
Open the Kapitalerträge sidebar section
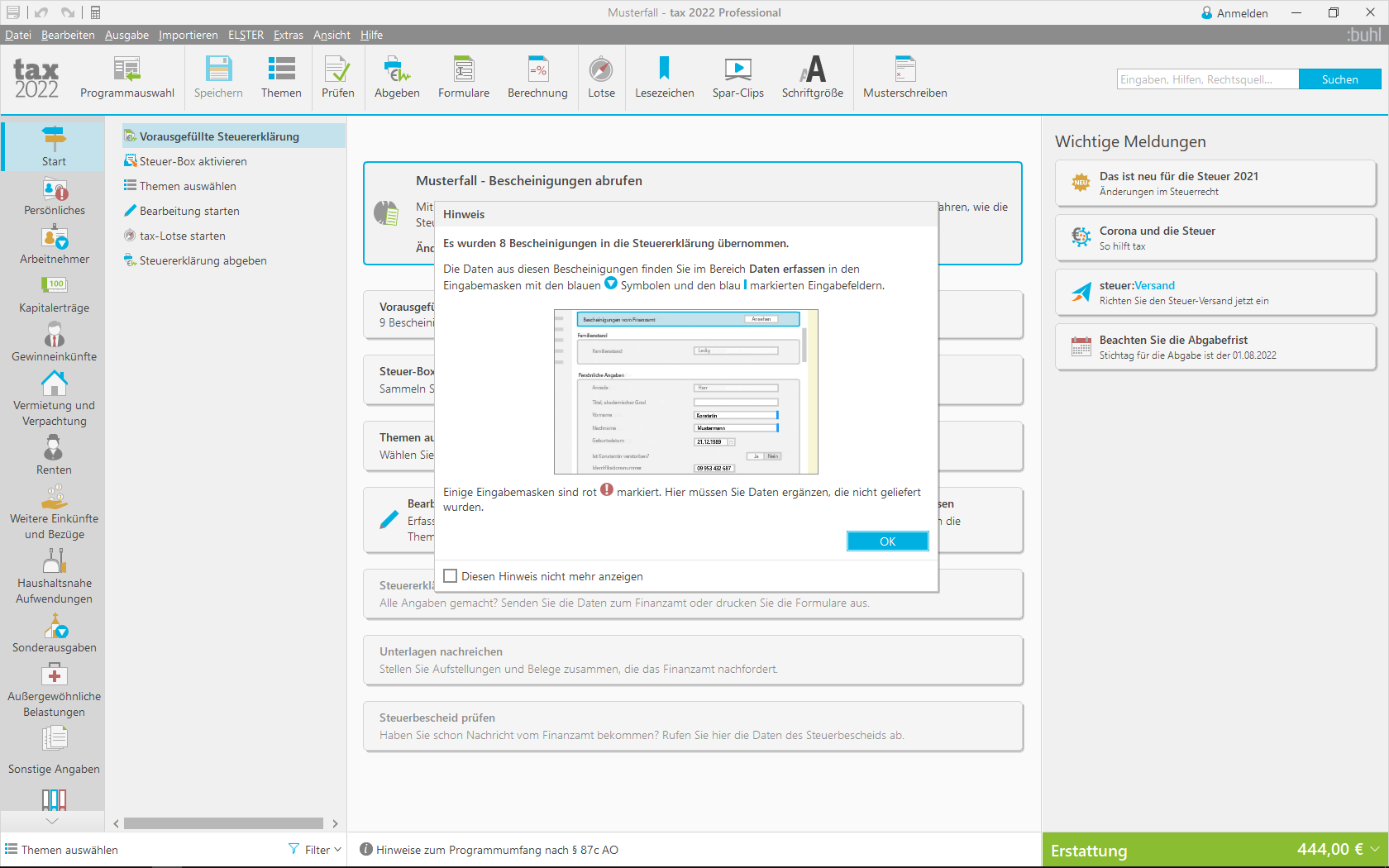click(54, 295)
